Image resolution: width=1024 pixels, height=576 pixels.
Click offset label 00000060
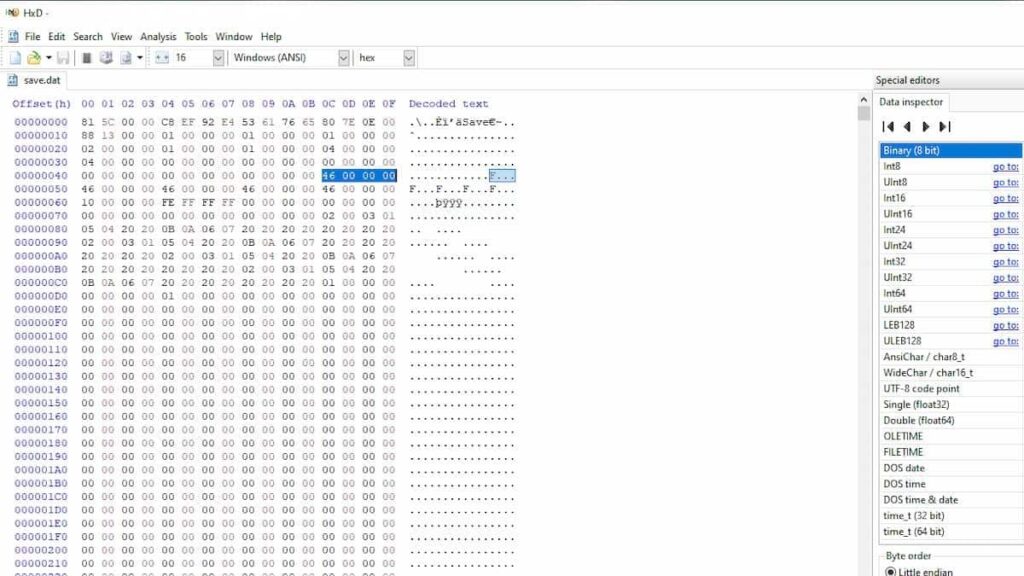pyautogui.click(x=41, y=202)
